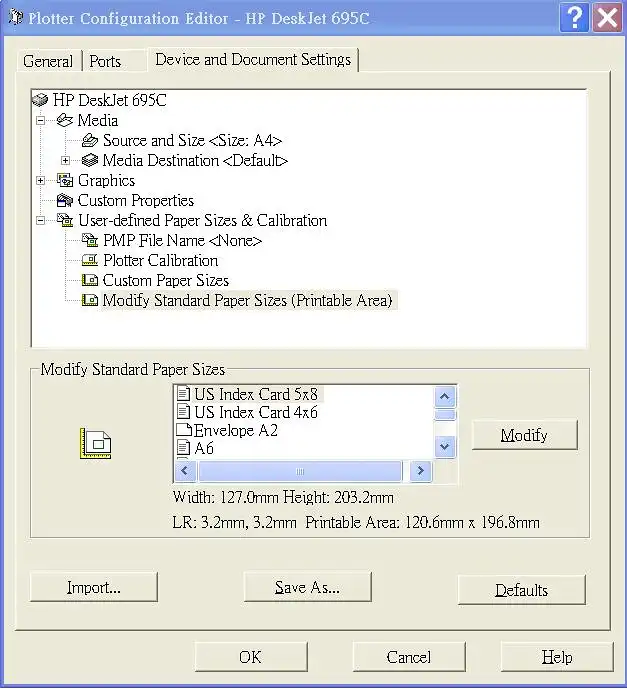Click the Custom Paper Sizes icon
Image resolution: width=627 pixels, height=689 pixels.
pyautogui.click(x=90, y=280)
